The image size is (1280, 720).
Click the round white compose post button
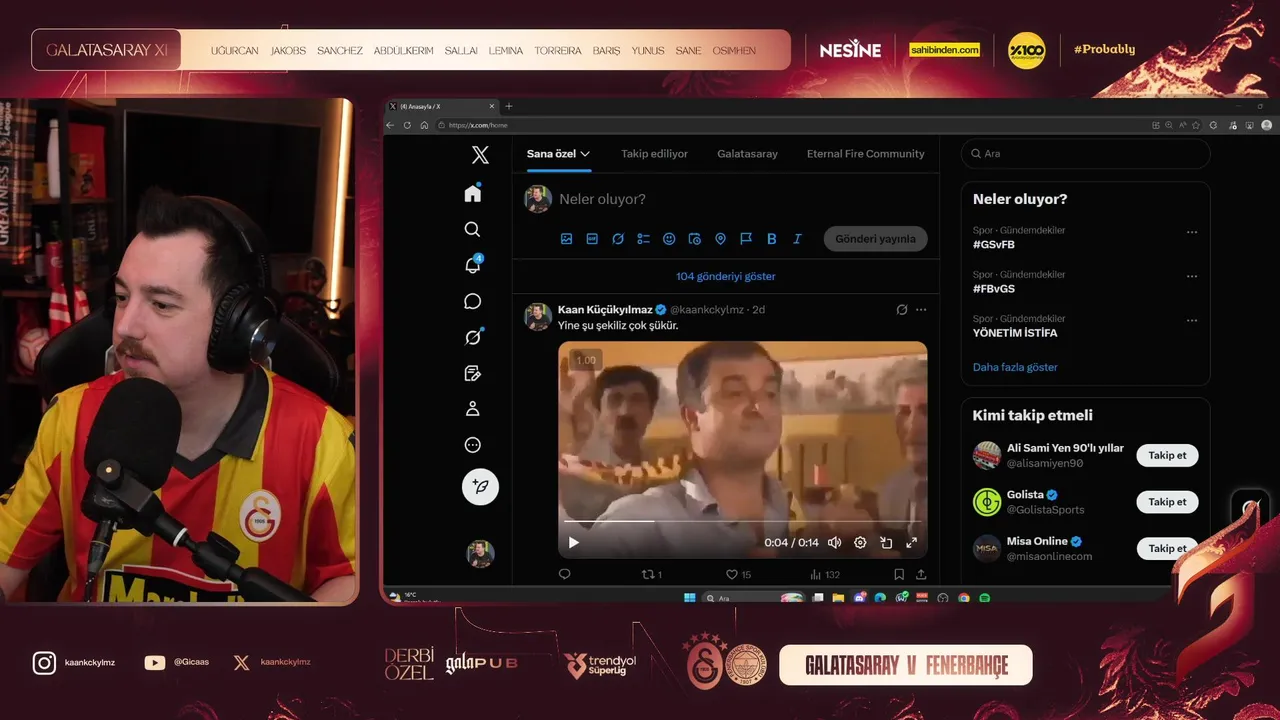pos(480,486)
